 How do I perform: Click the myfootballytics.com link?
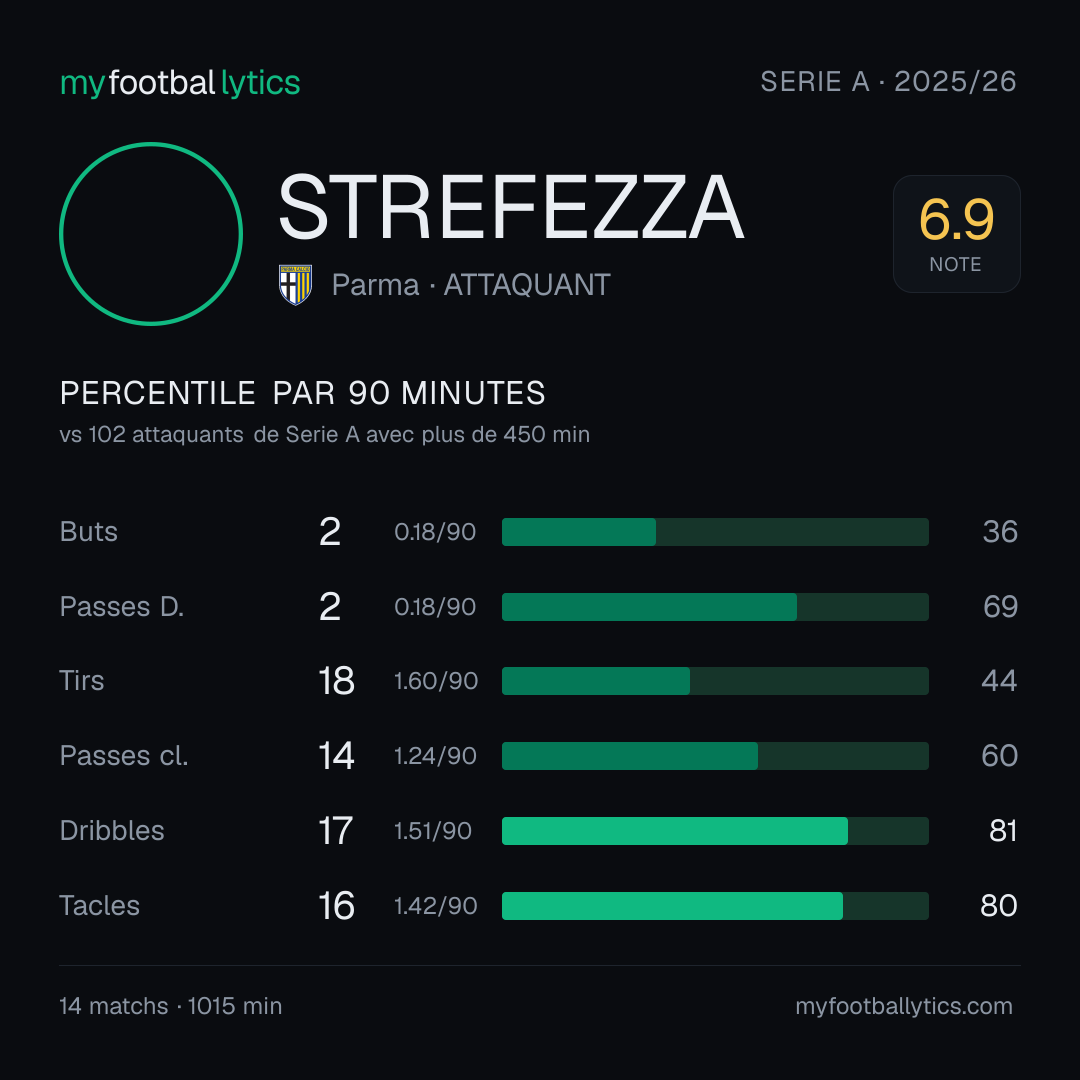[904, 1006]
